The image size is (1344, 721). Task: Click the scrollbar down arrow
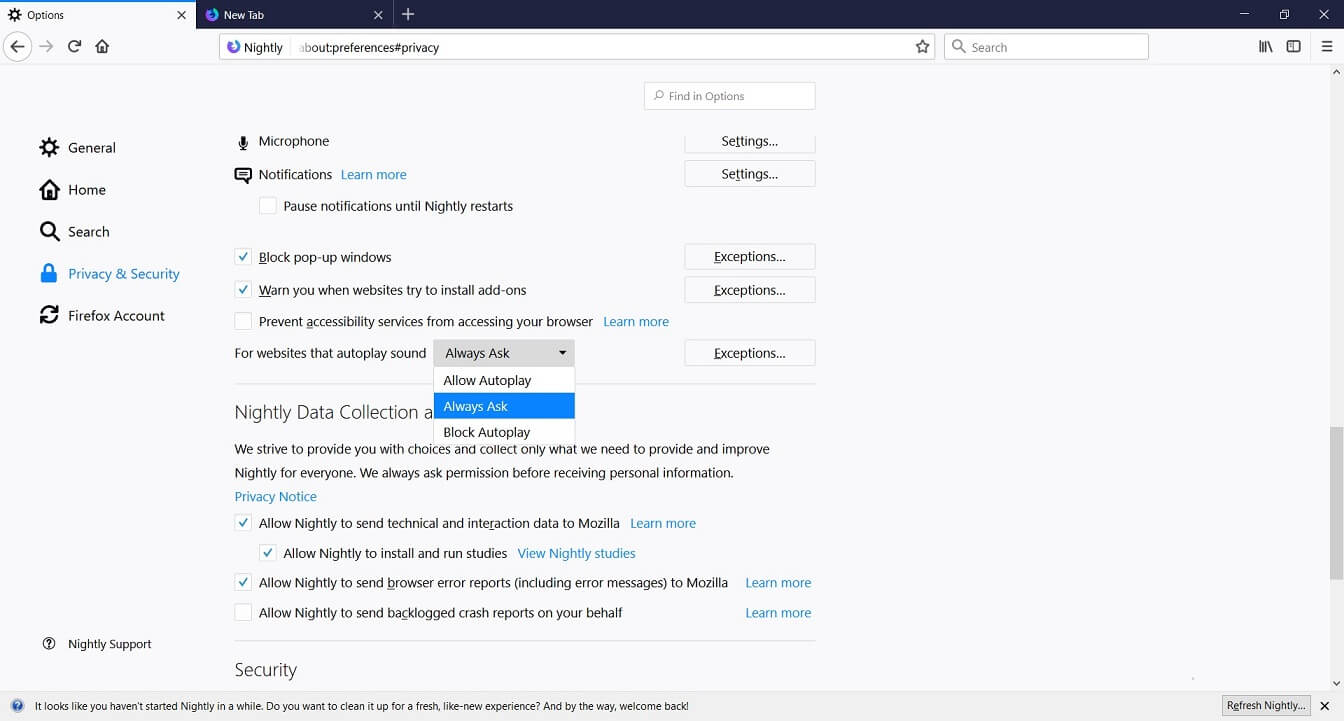[1336, 684]
